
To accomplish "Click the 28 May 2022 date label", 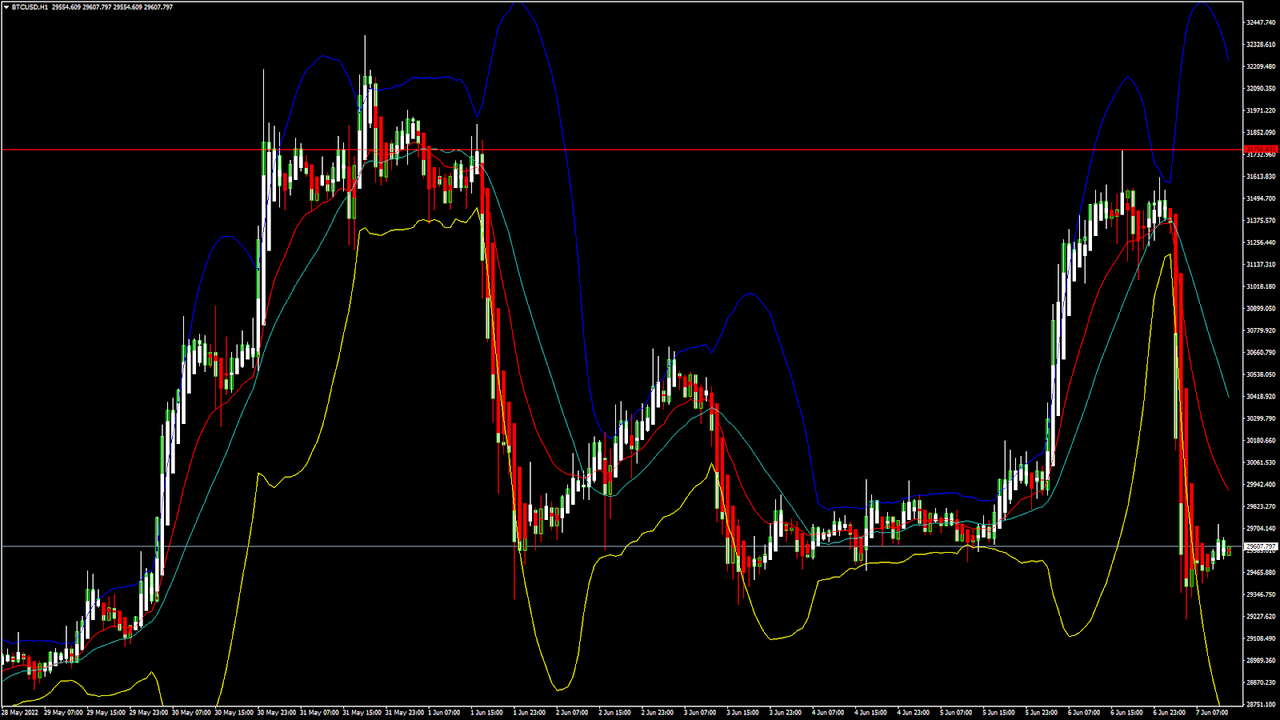I will coord(21,713).
